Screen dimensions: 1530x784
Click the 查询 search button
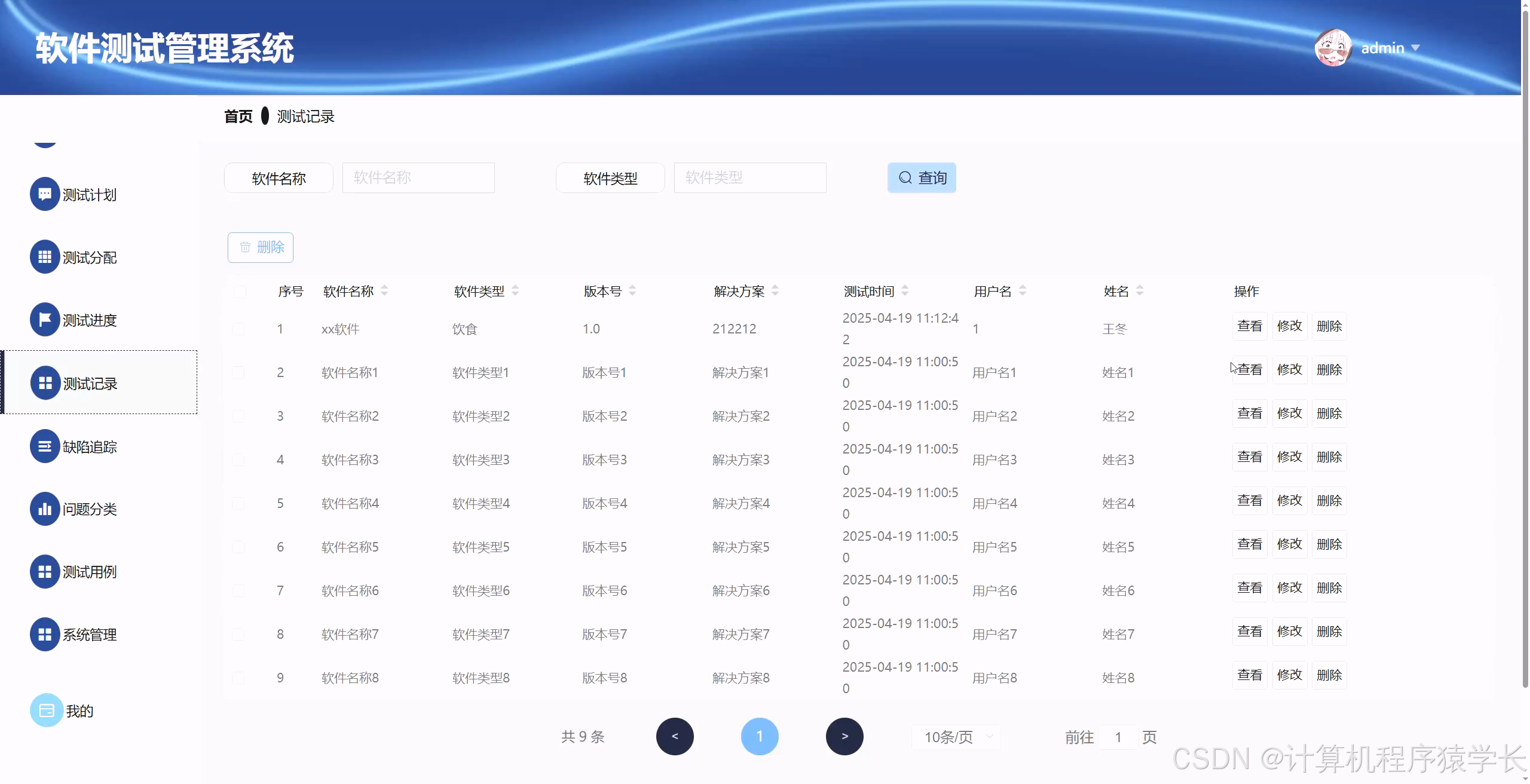(x=922, y=177)
